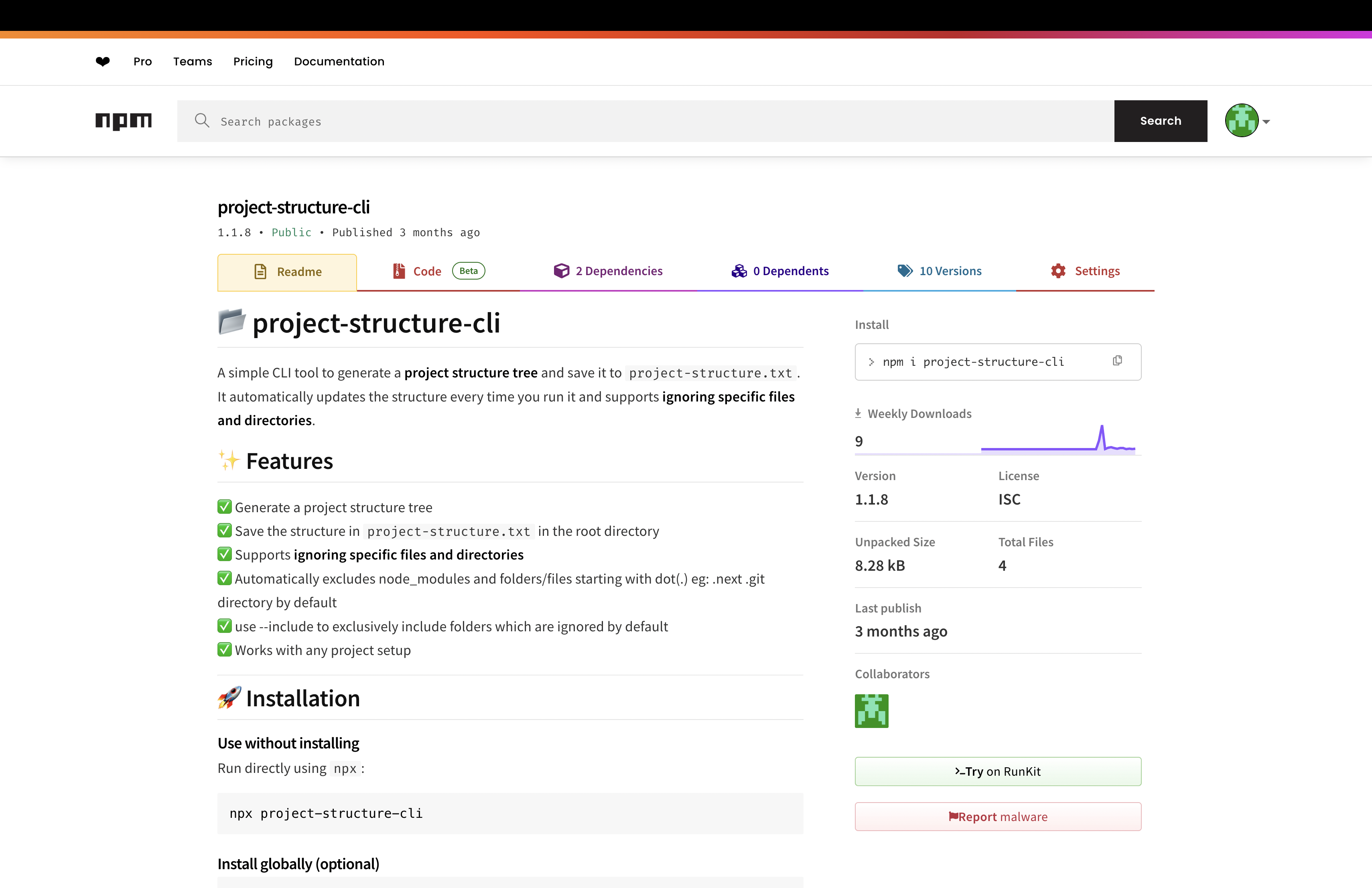This screenshot has width=1372, height=888.
Task: Click inside the Search packages field
Action: [x=404, y=121]
